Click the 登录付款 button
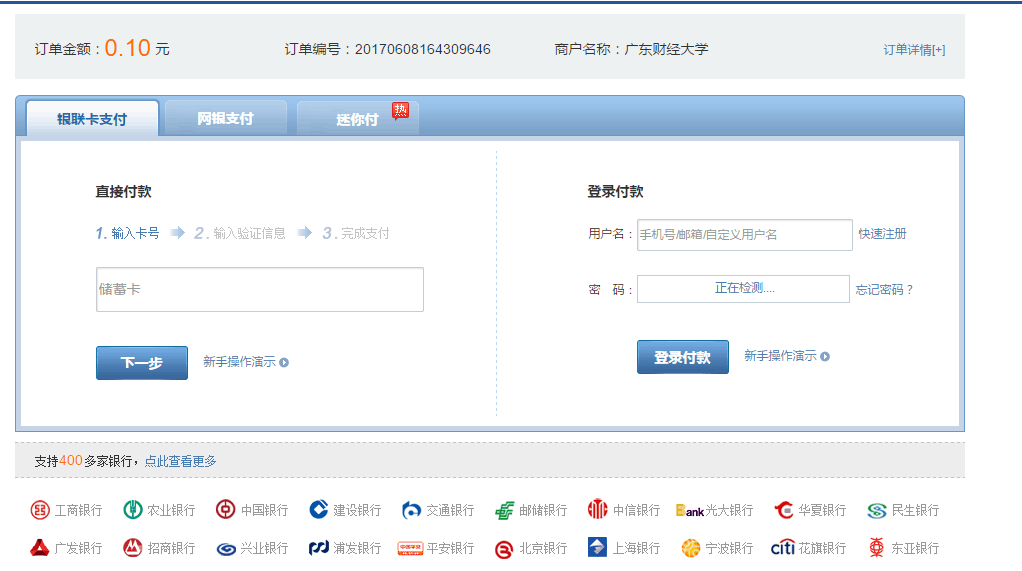 pyautogui.click(x=682, y=357)
